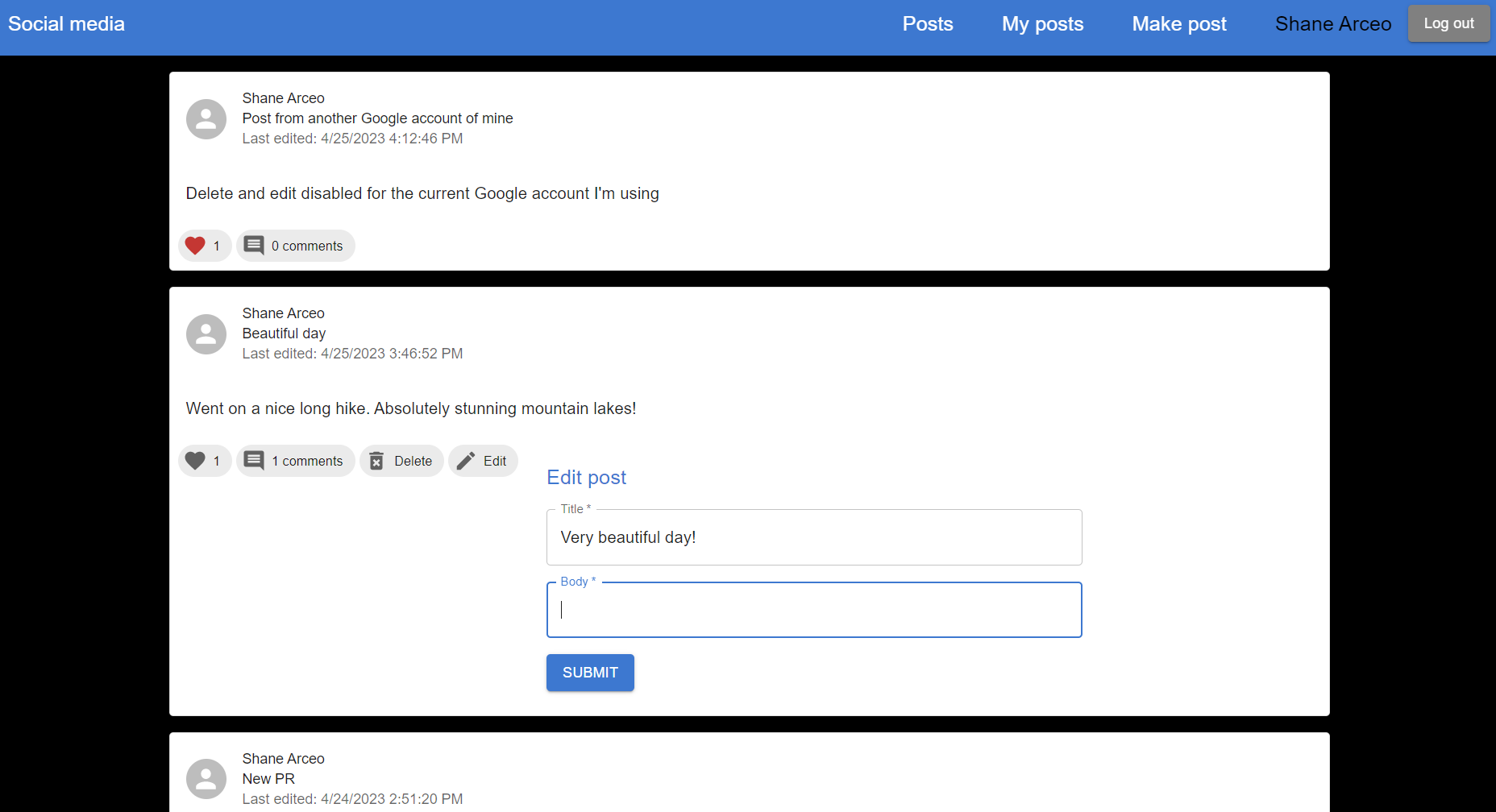Navigate to Make post
The height and width of the screenshot is (812, 1496).
pos(1178,24)
